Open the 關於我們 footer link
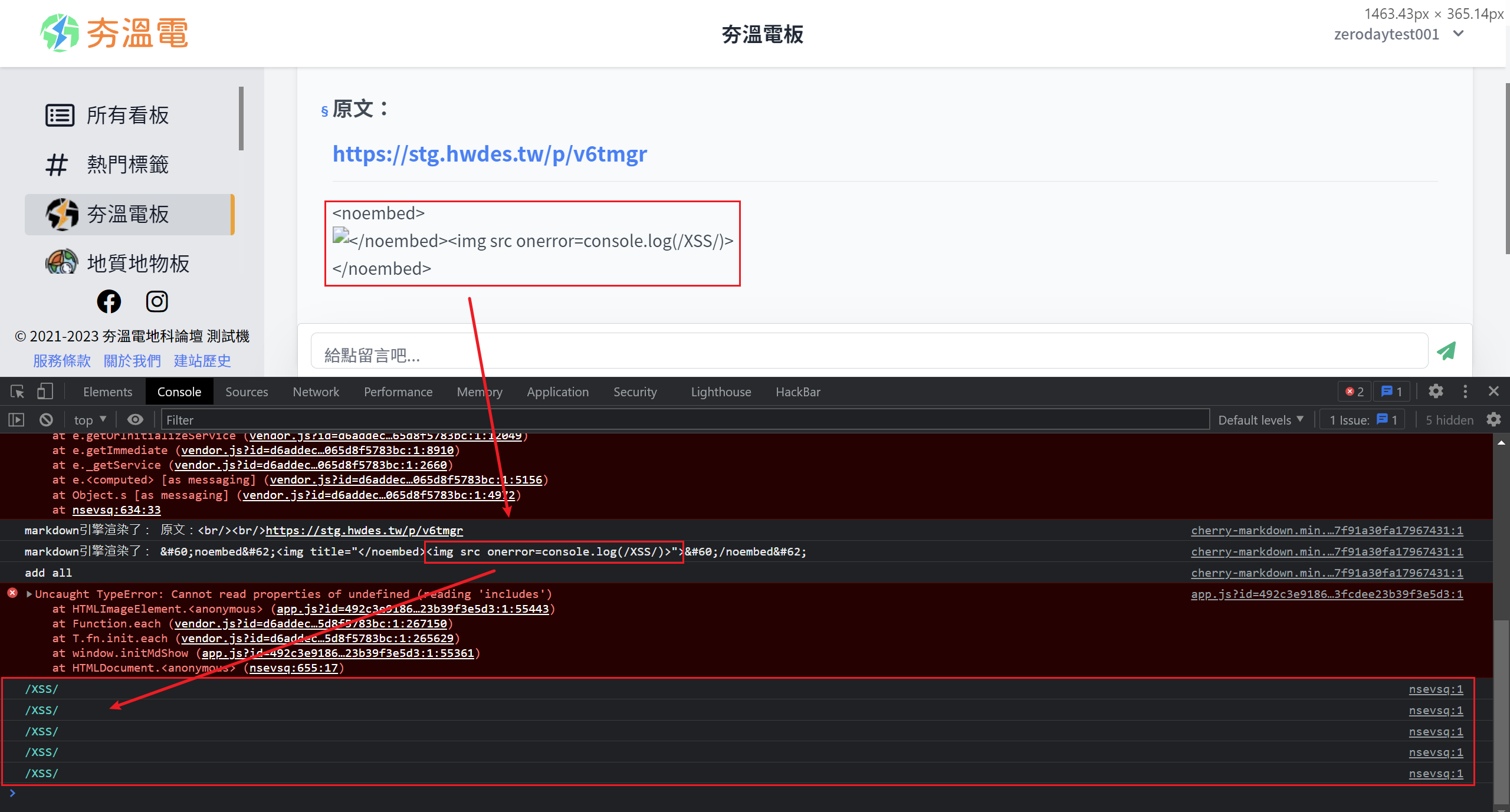Screen dimensions: 1510x812 tap(132, 360)
